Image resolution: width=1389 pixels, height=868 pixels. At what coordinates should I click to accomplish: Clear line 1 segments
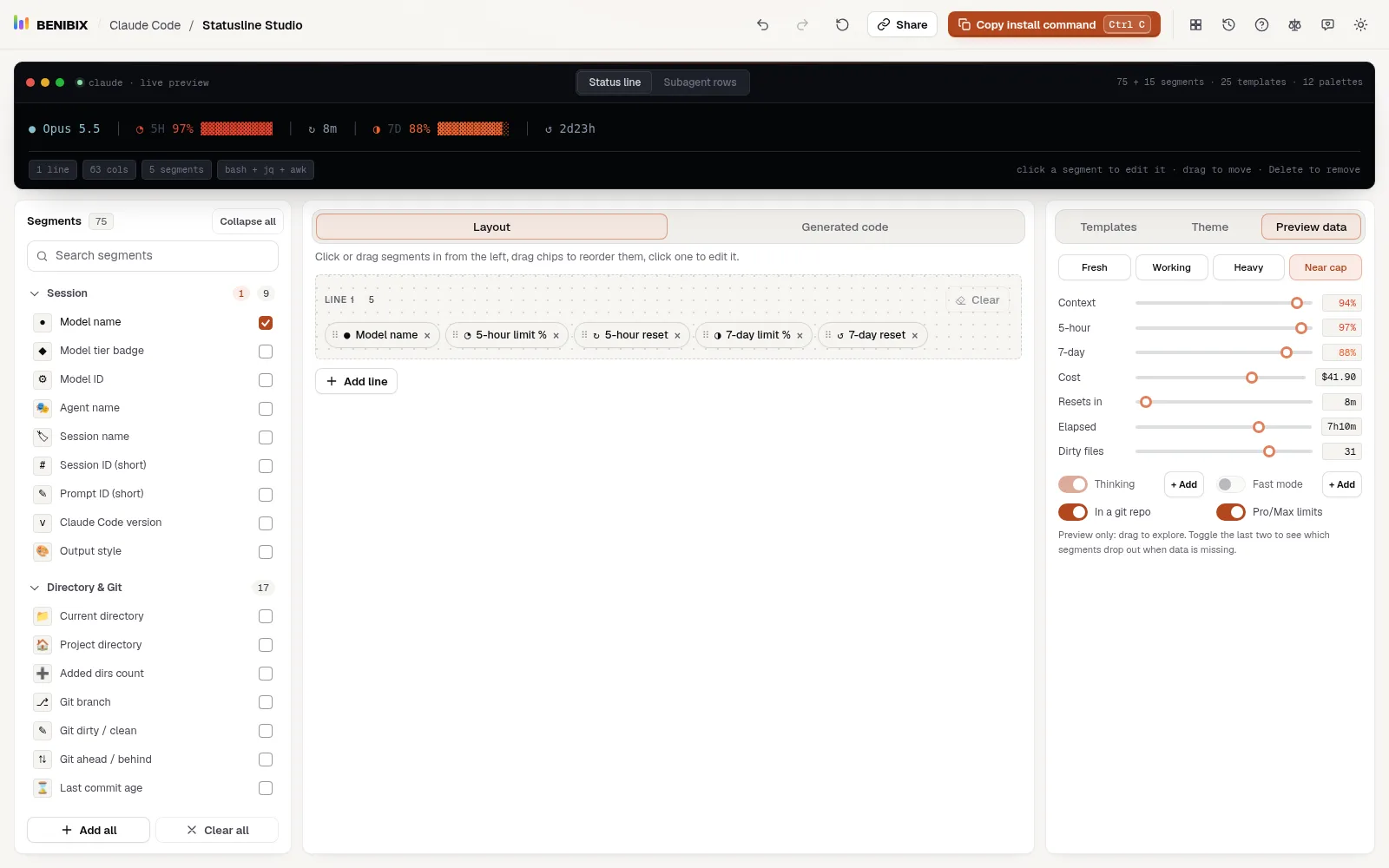978,300
